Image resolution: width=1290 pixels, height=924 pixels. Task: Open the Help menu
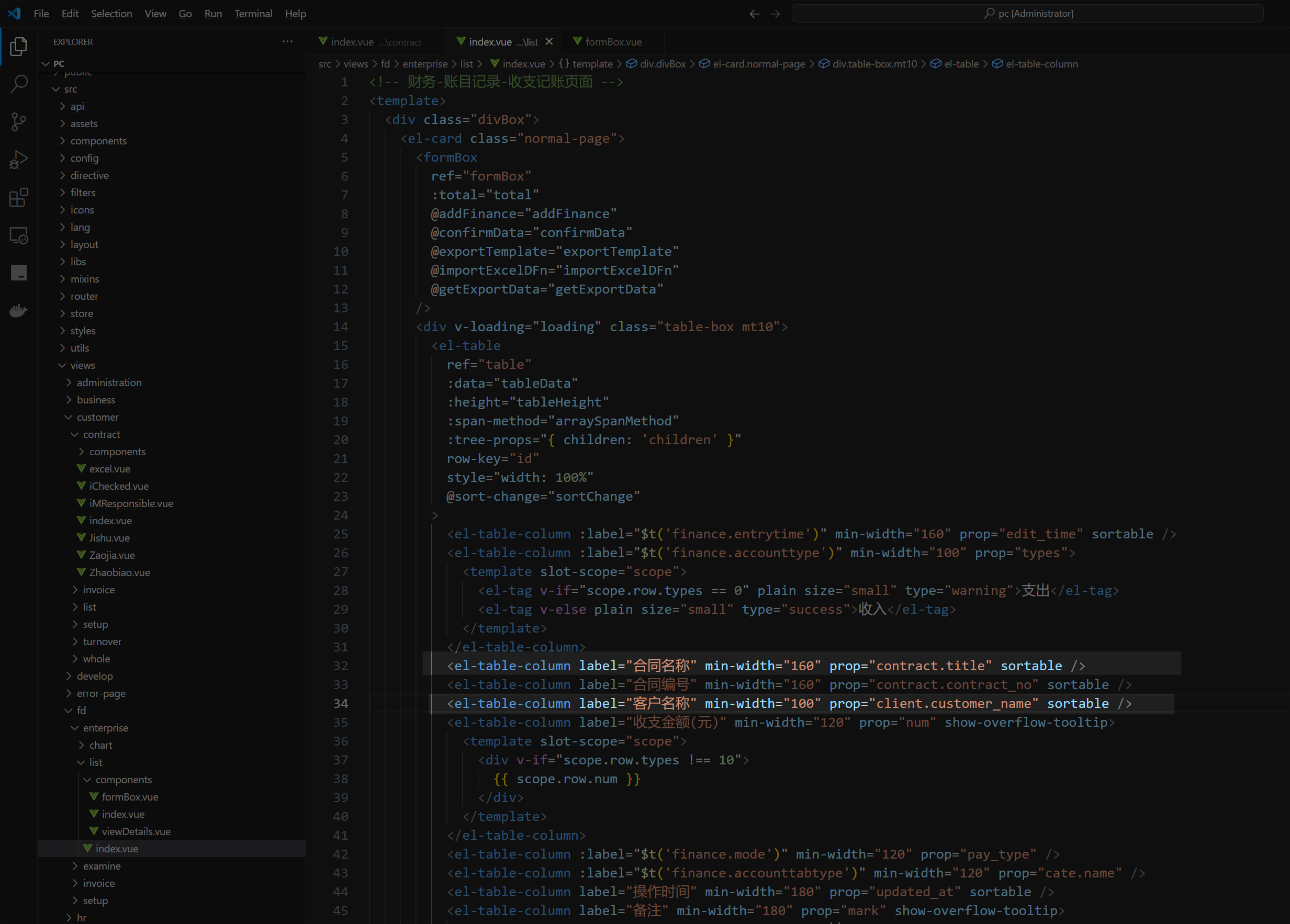tap(295, 14)
